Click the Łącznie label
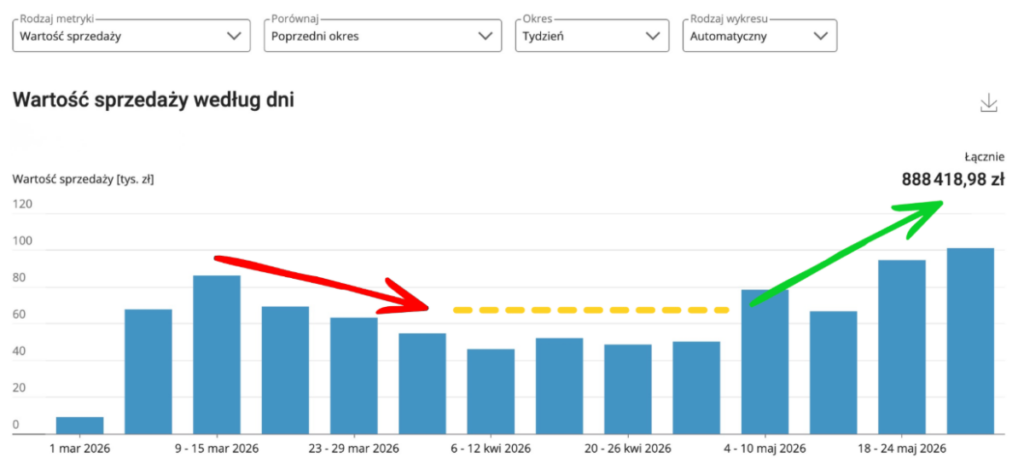Viewport: 1024px width, 469px height. 985,157
